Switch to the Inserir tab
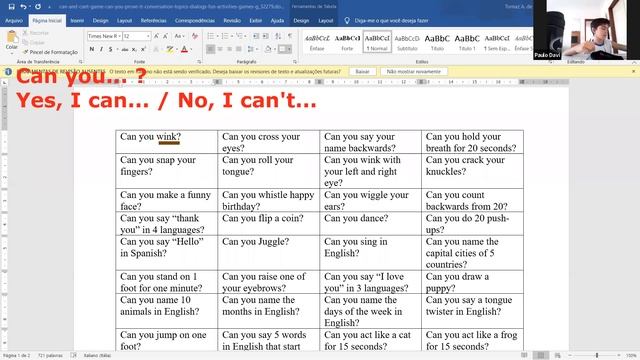Screen dimensions: 640x360 click(x=77, y=20)
